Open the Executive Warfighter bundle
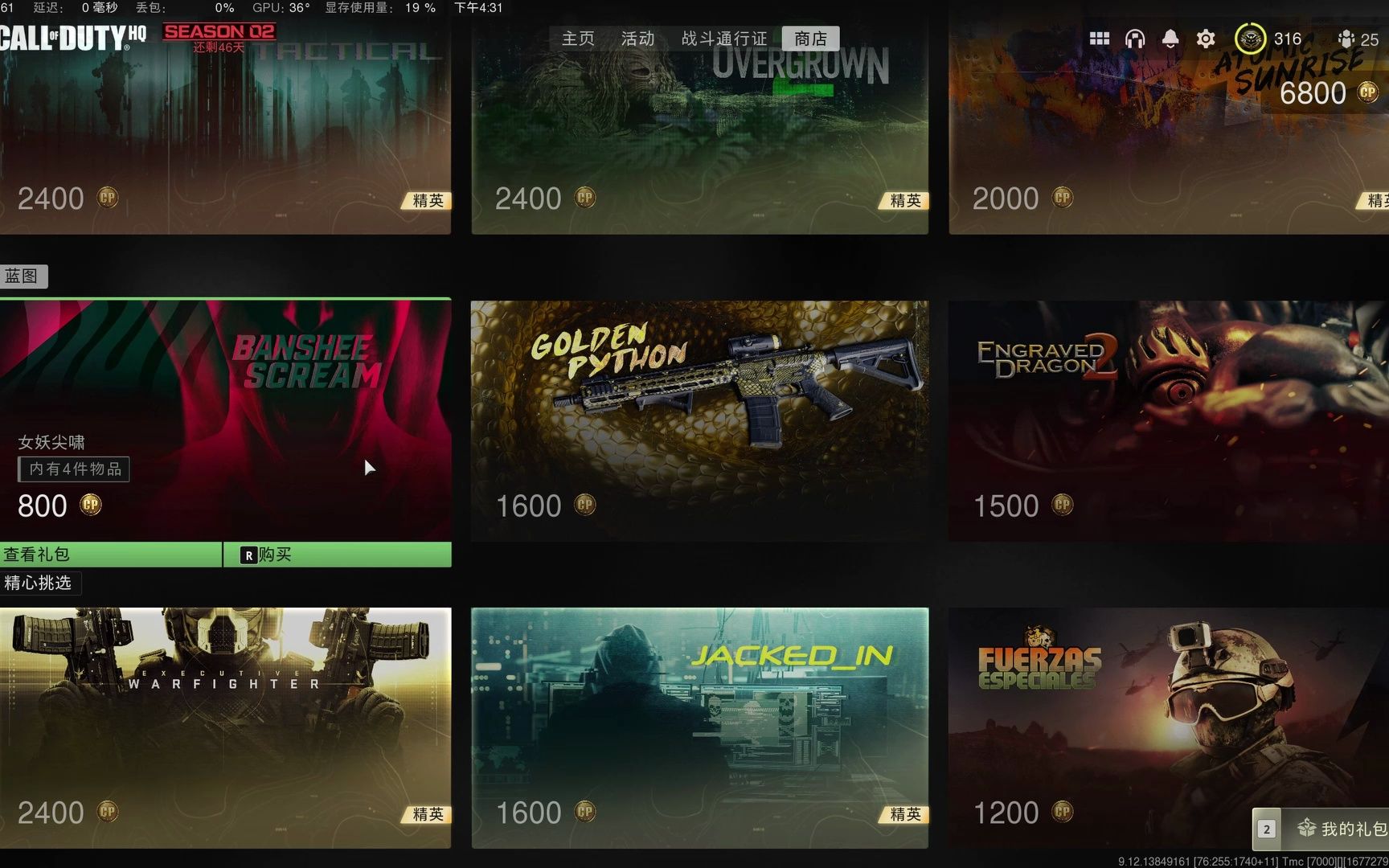This screenshot has height=868, width=1389. tap(225, 727)
